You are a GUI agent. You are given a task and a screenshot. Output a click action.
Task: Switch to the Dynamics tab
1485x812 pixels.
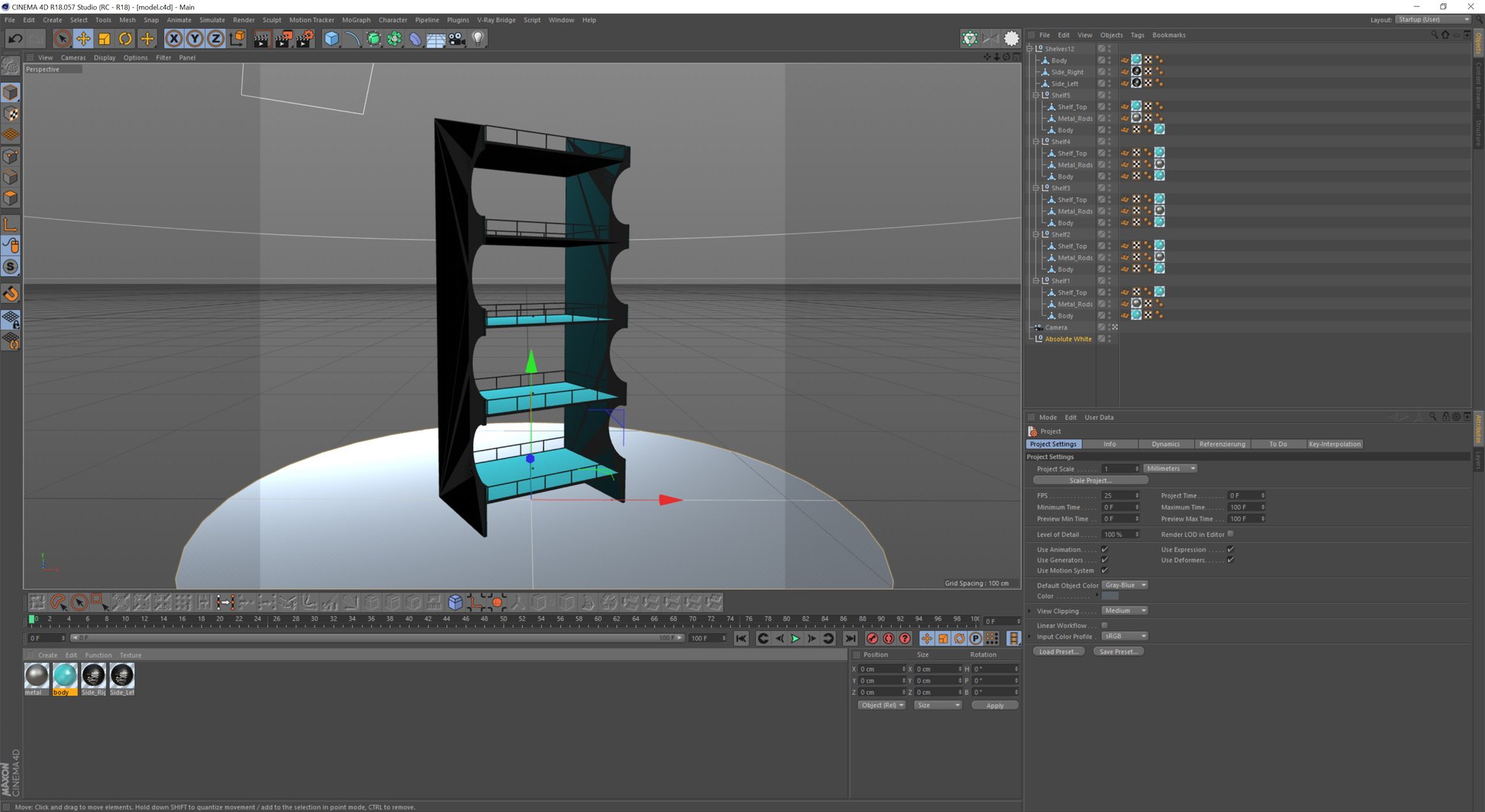tap(1166, 444)
